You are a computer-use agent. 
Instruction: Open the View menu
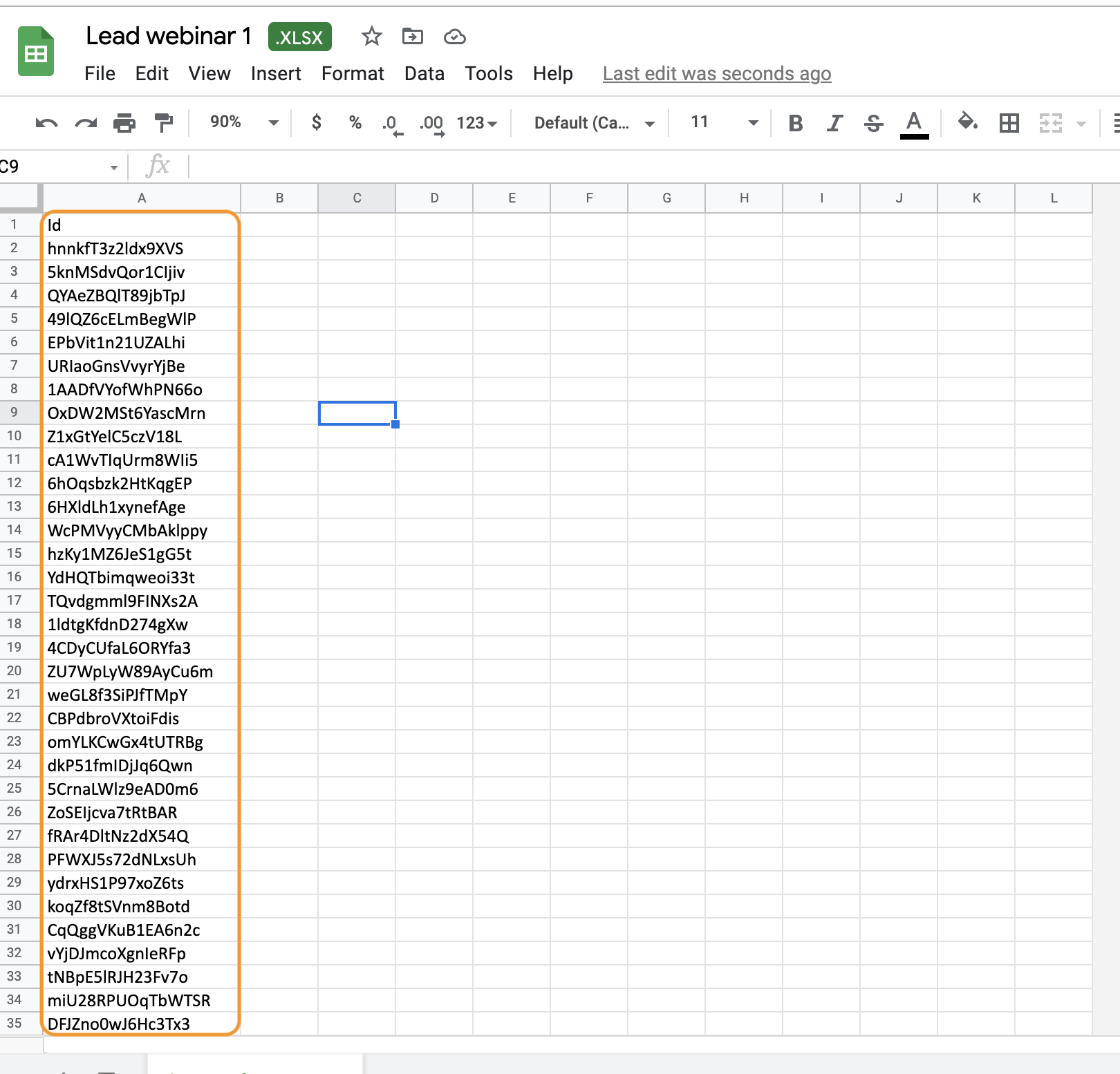click(209, 73)
